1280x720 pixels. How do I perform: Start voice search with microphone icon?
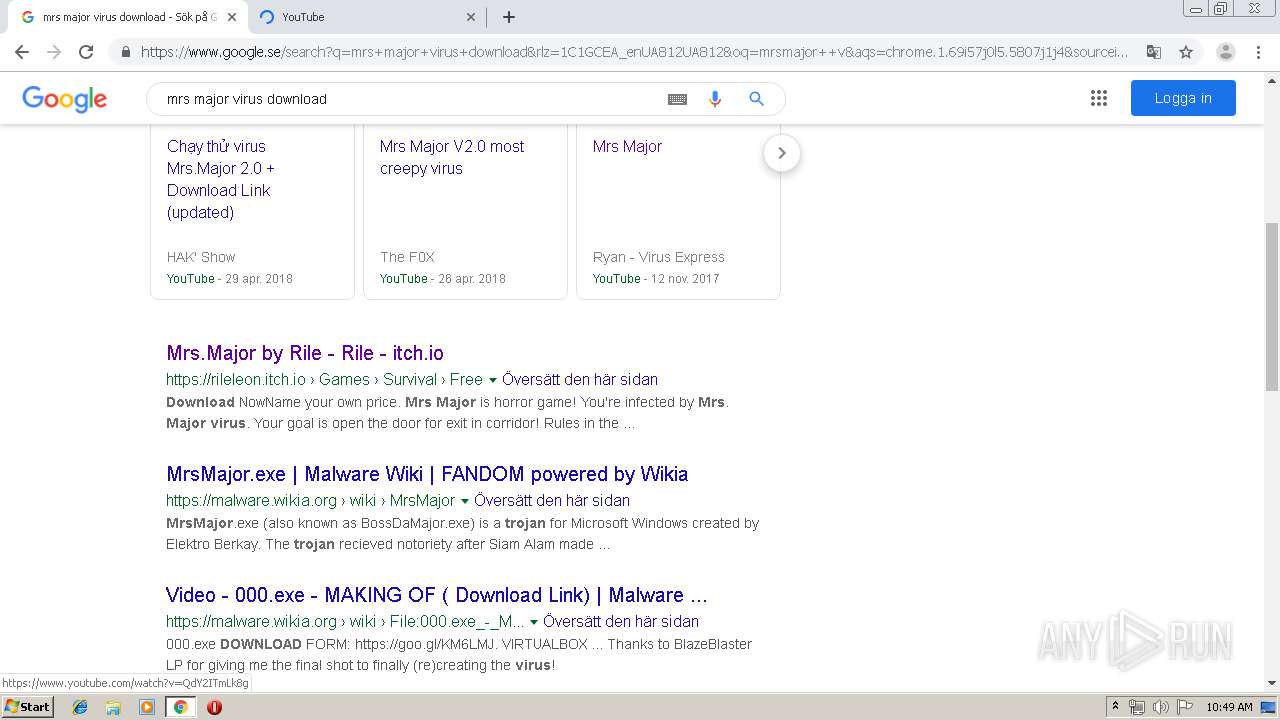pyautogui.click(x=715, y=99)
